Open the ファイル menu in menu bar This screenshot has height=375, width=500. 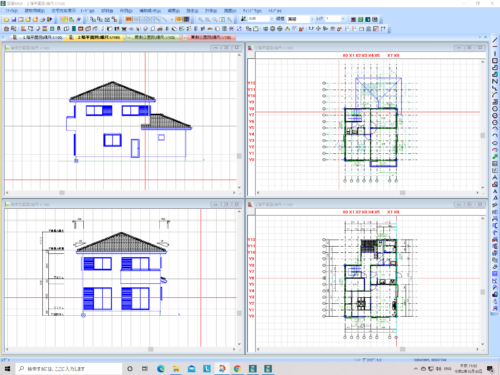click(11, 11)
